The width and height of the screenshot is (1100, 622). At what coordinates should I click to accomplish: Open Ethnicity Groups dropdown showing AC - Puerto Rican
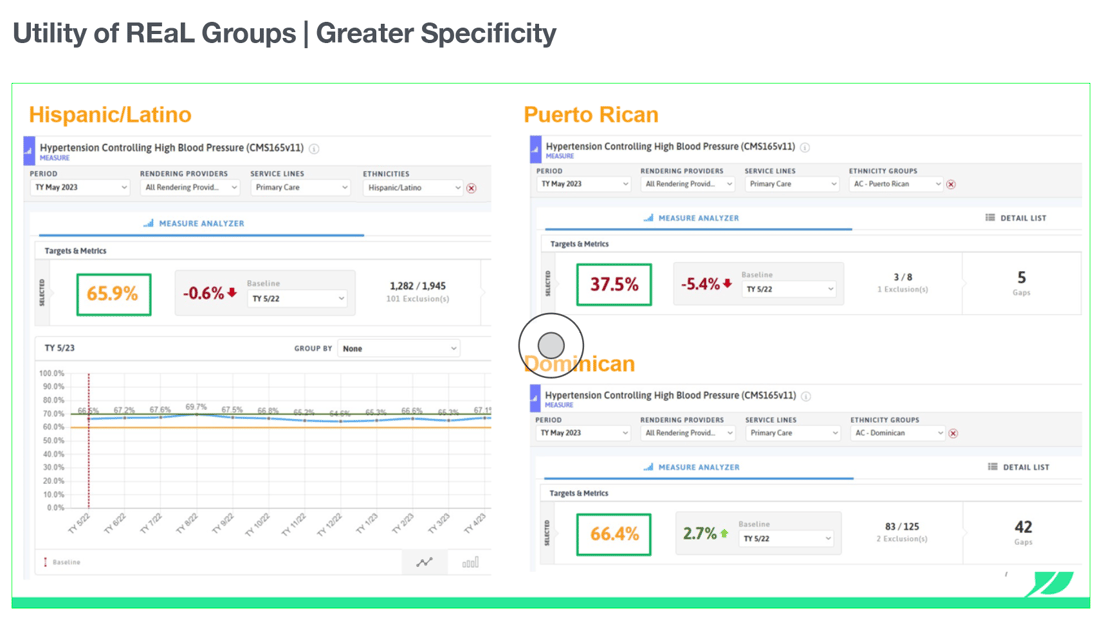897,184
